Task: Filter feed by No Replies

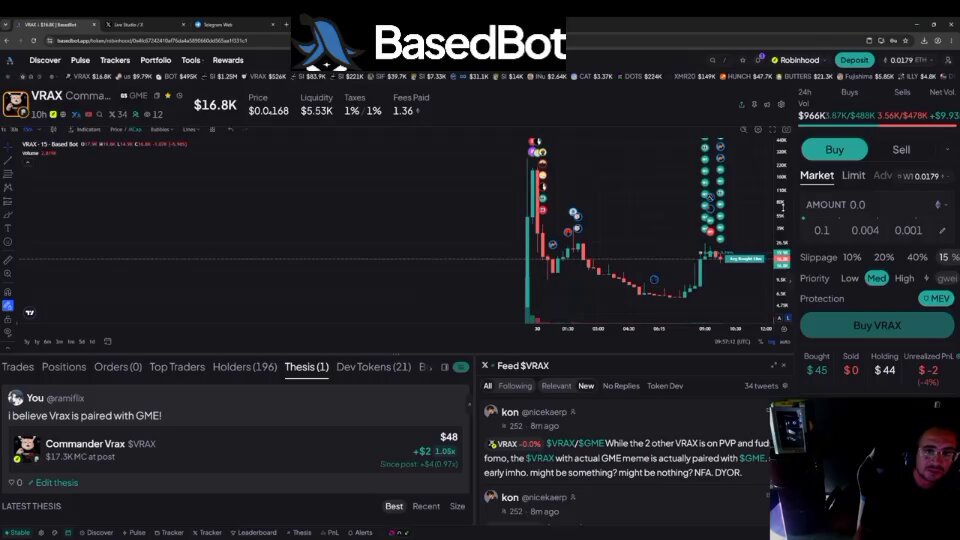Action: [x=621, y=386]
